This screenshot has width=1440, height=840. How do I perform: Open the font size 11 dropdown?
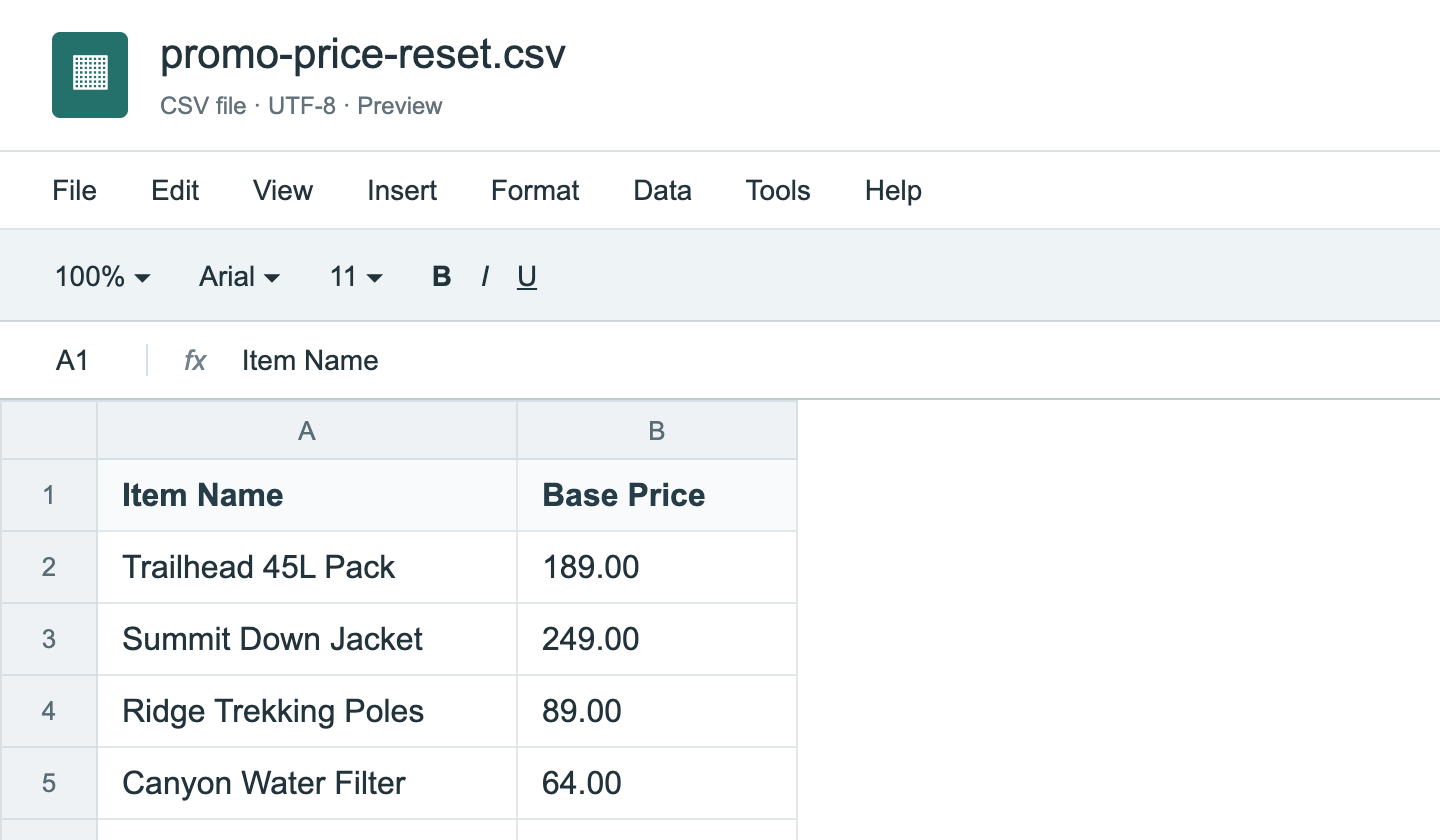click(356, 276)
